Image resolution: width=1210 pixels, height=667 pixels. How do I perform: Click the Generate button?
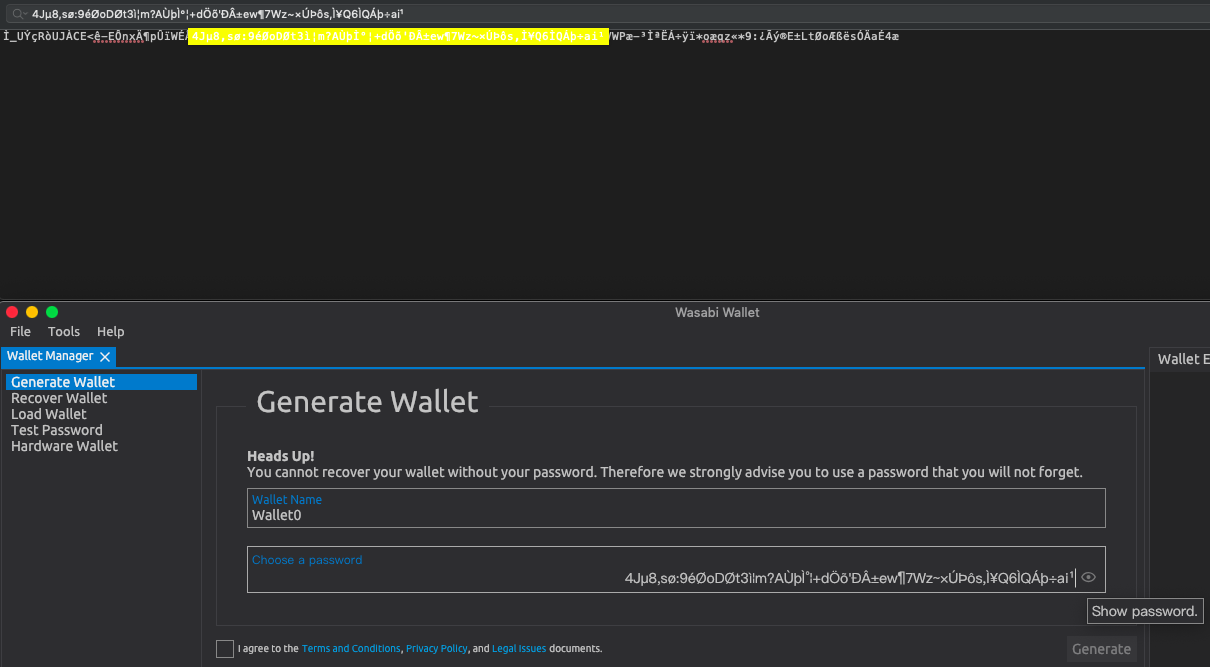pos(1101,649)
